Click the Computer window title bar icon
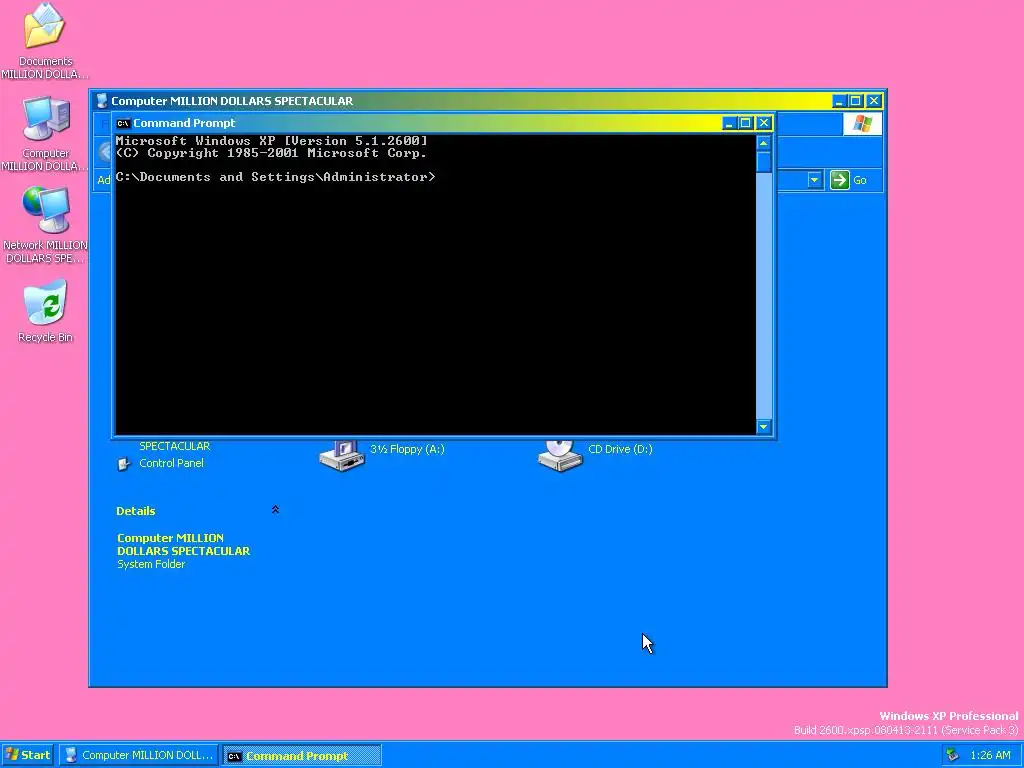 click(101, 101)
